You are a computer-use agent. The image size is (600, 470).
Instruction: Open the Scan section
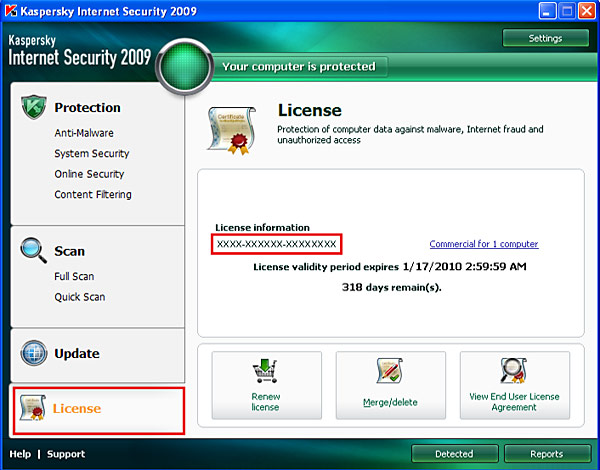[69, 251]
